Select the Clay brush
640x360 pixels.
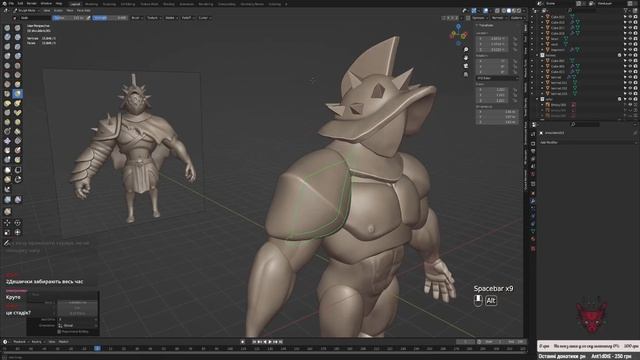(x=7, y=37)
